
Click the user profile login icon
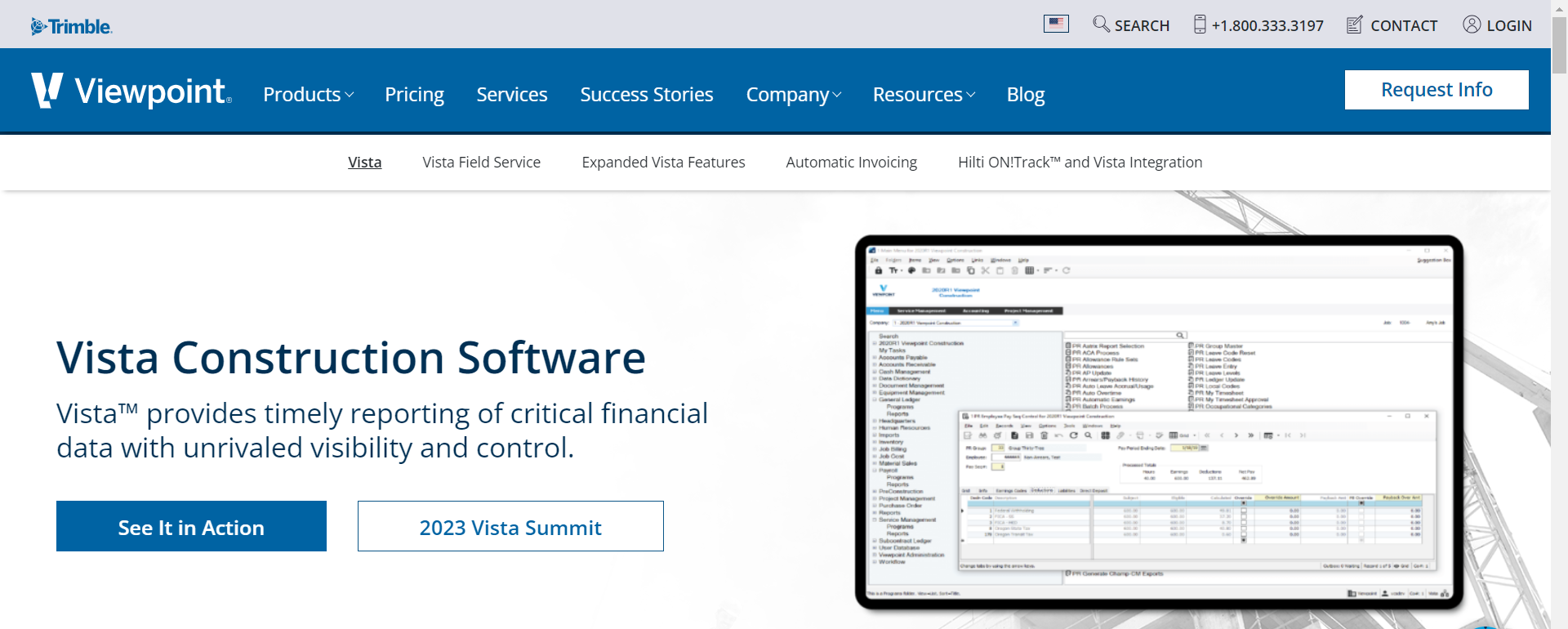pos(1472,25)
